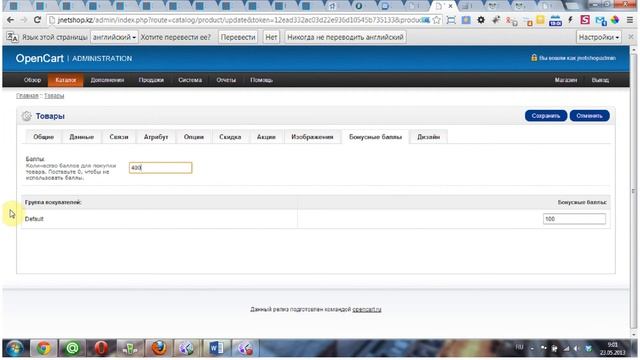The image size is (640, 360).
Task: Click the opencart.ru footer link
Action: (367, 309)
